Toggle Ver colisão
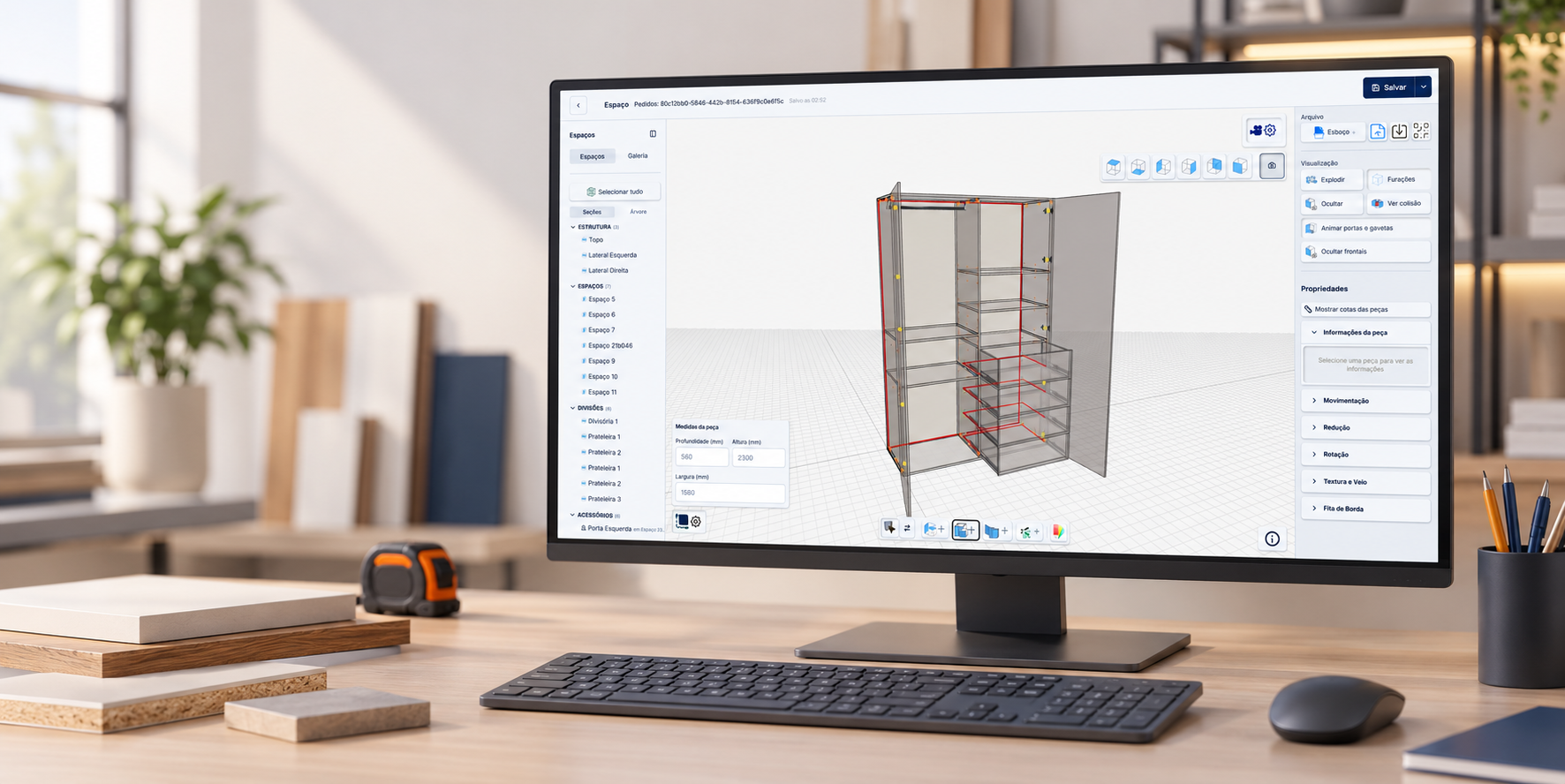The image size is (1565, 784). (x=1399, y=203)
